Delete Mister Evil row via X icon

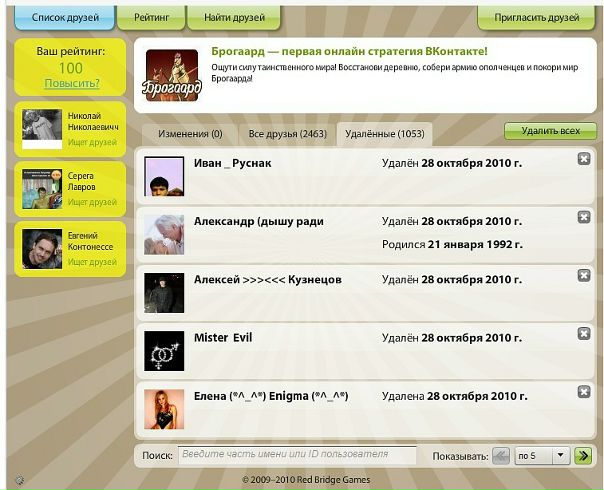point(584,332)
